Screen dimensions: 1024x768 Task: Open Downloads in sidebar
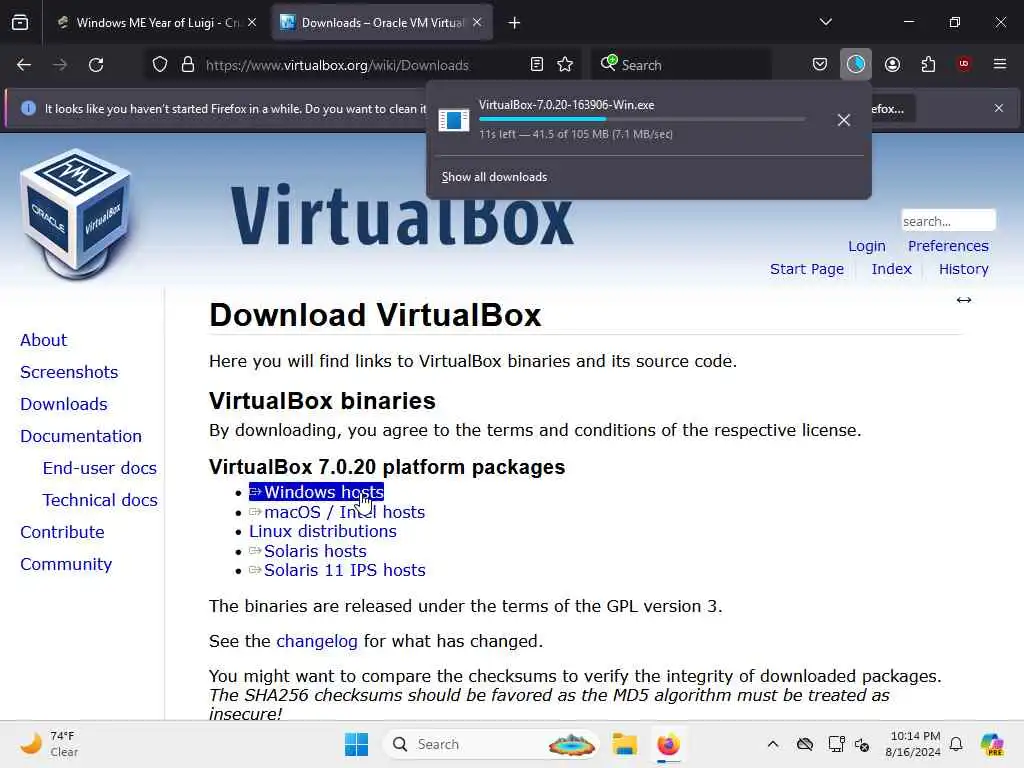pos(64,404)
